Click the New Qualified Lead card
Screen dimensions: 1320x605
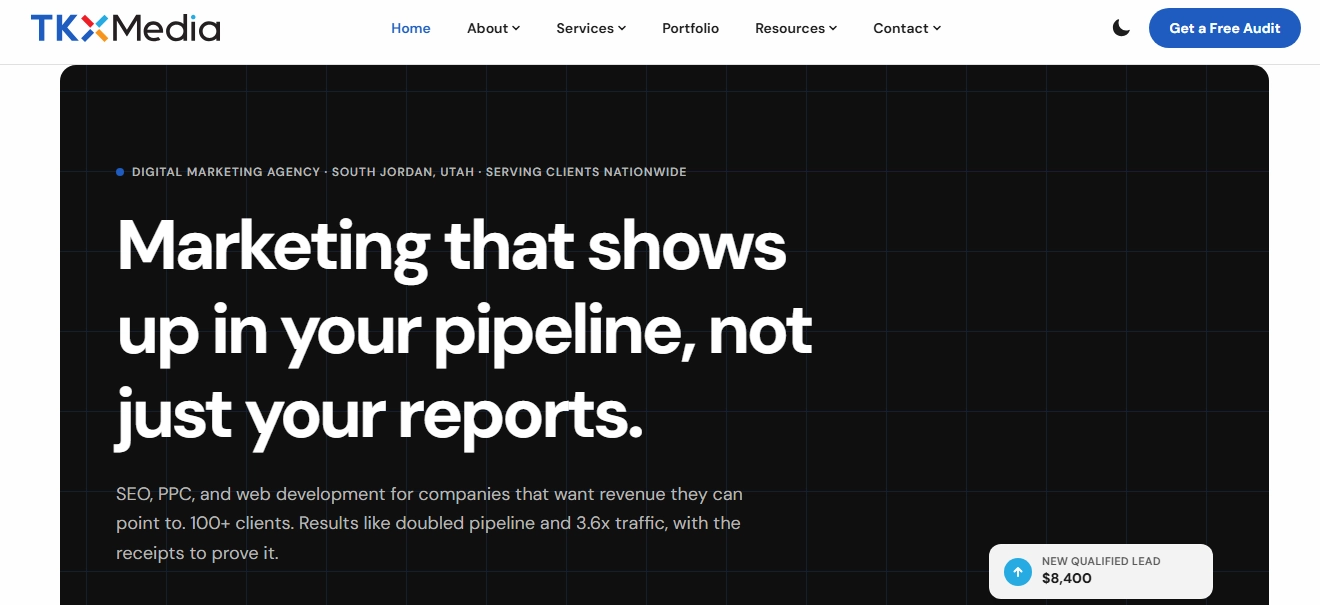[1101, 572]
